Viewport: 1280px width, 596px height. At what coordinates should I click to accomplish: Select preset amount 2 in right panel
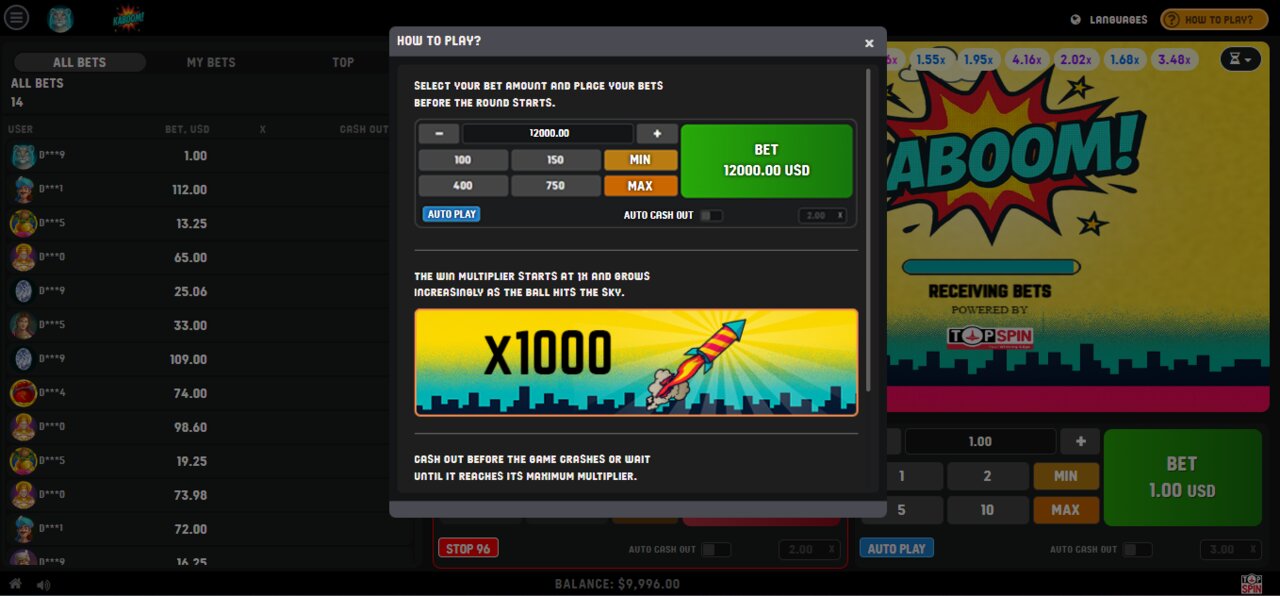click(987, 476)
